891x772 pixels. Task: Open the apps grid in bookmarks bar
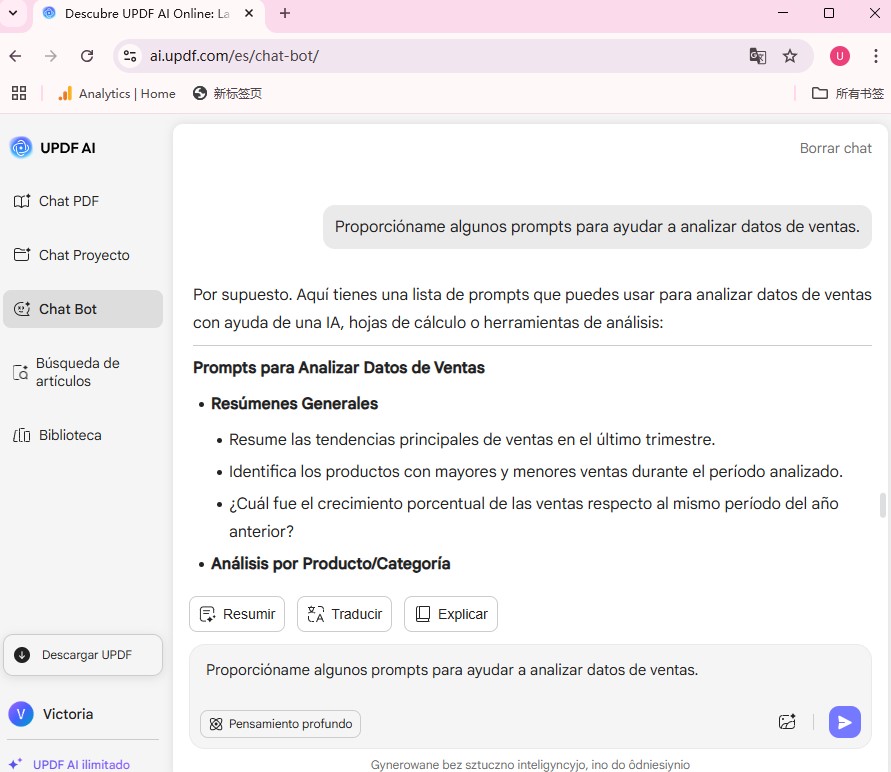pyautogui.click(x=19, y=93)
